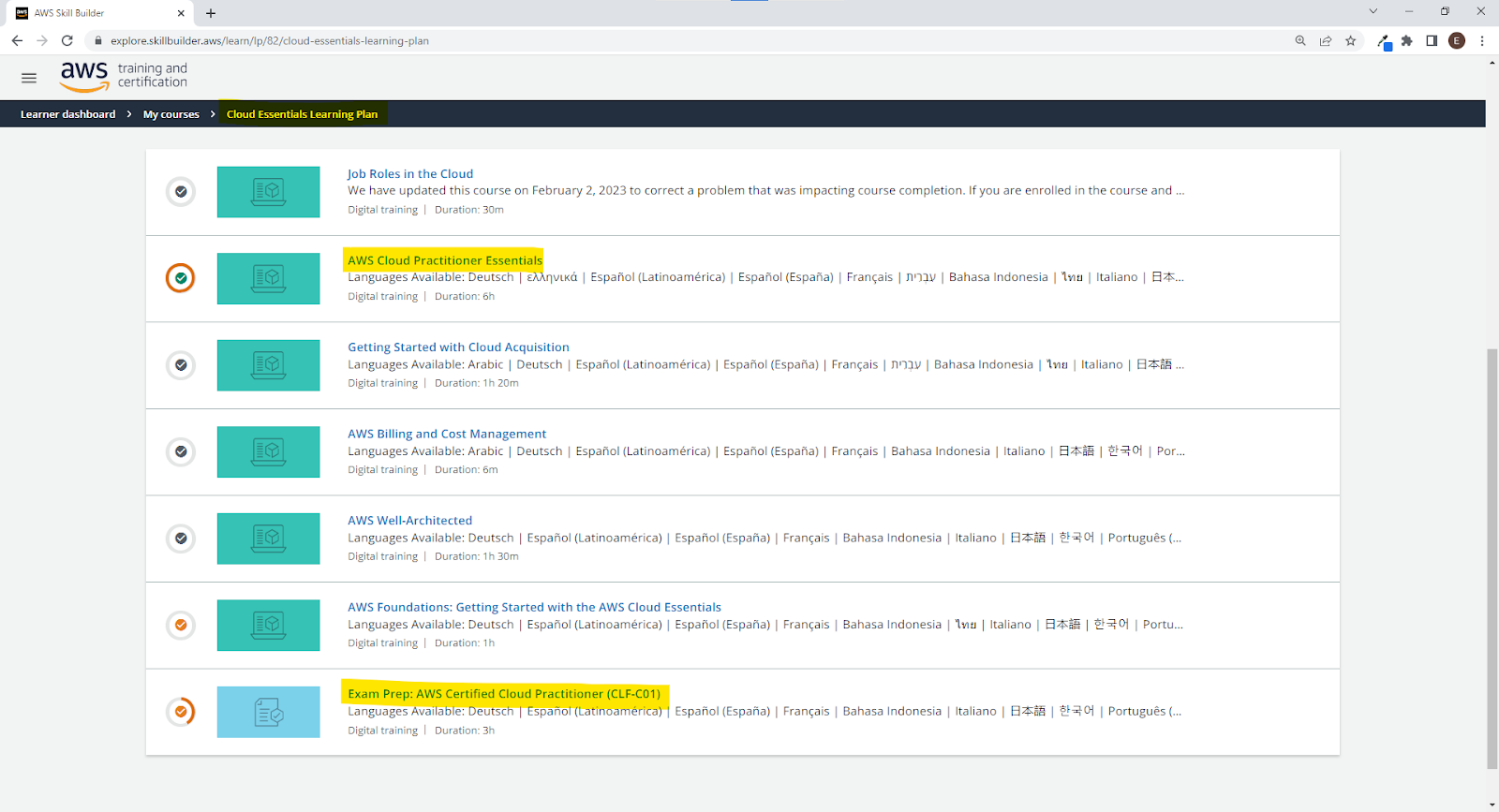
Task: Click the scrollbar up arrow
Action: point(1492,63)
